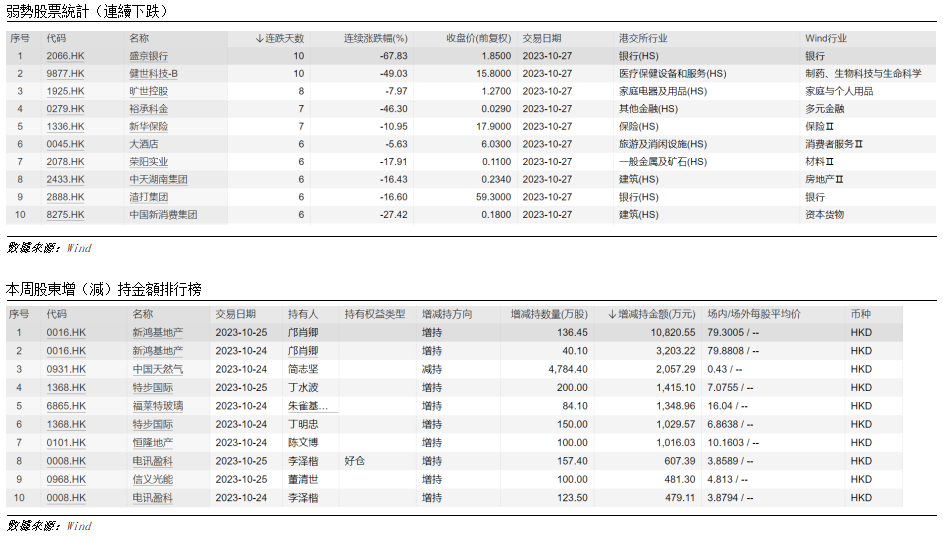
Task: Click the 持有权益类型 column header
Action: point(375,314)
